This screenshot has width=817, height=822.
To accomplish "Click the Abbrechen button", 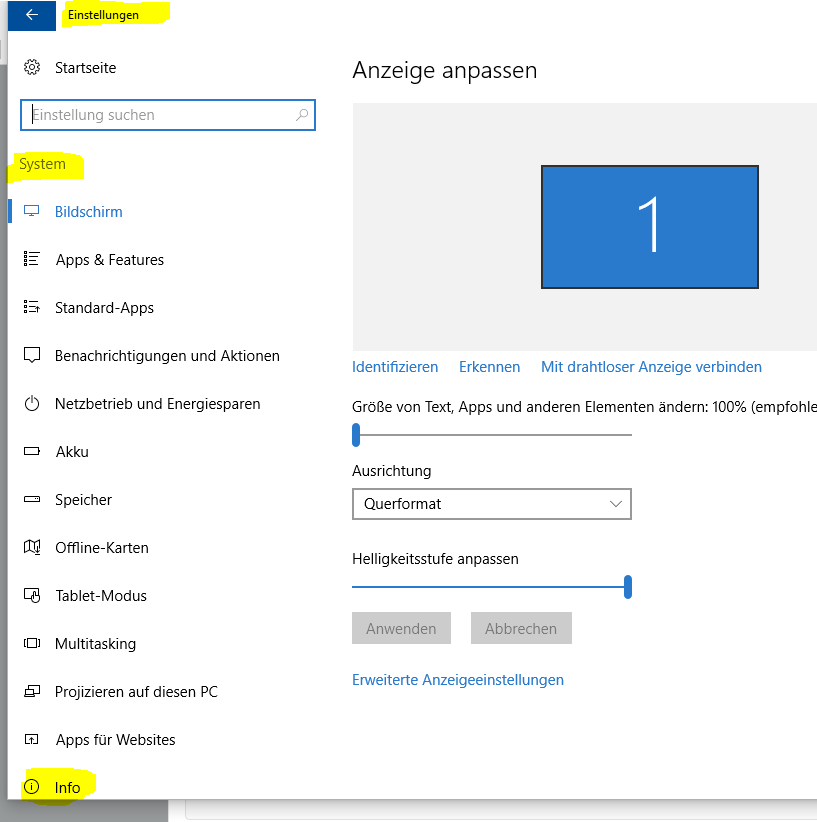I will 521,628.
